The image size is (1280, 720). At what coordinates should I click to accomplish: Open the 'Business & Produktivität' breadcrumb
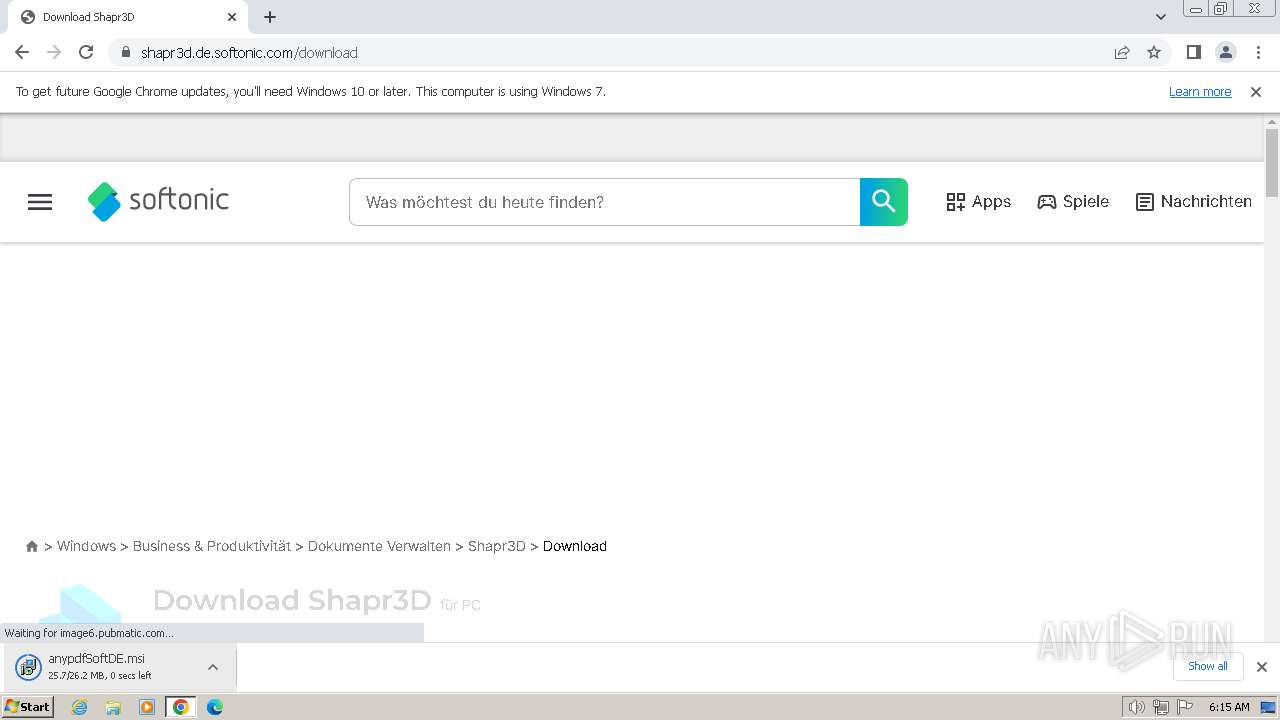coord(212,546)
